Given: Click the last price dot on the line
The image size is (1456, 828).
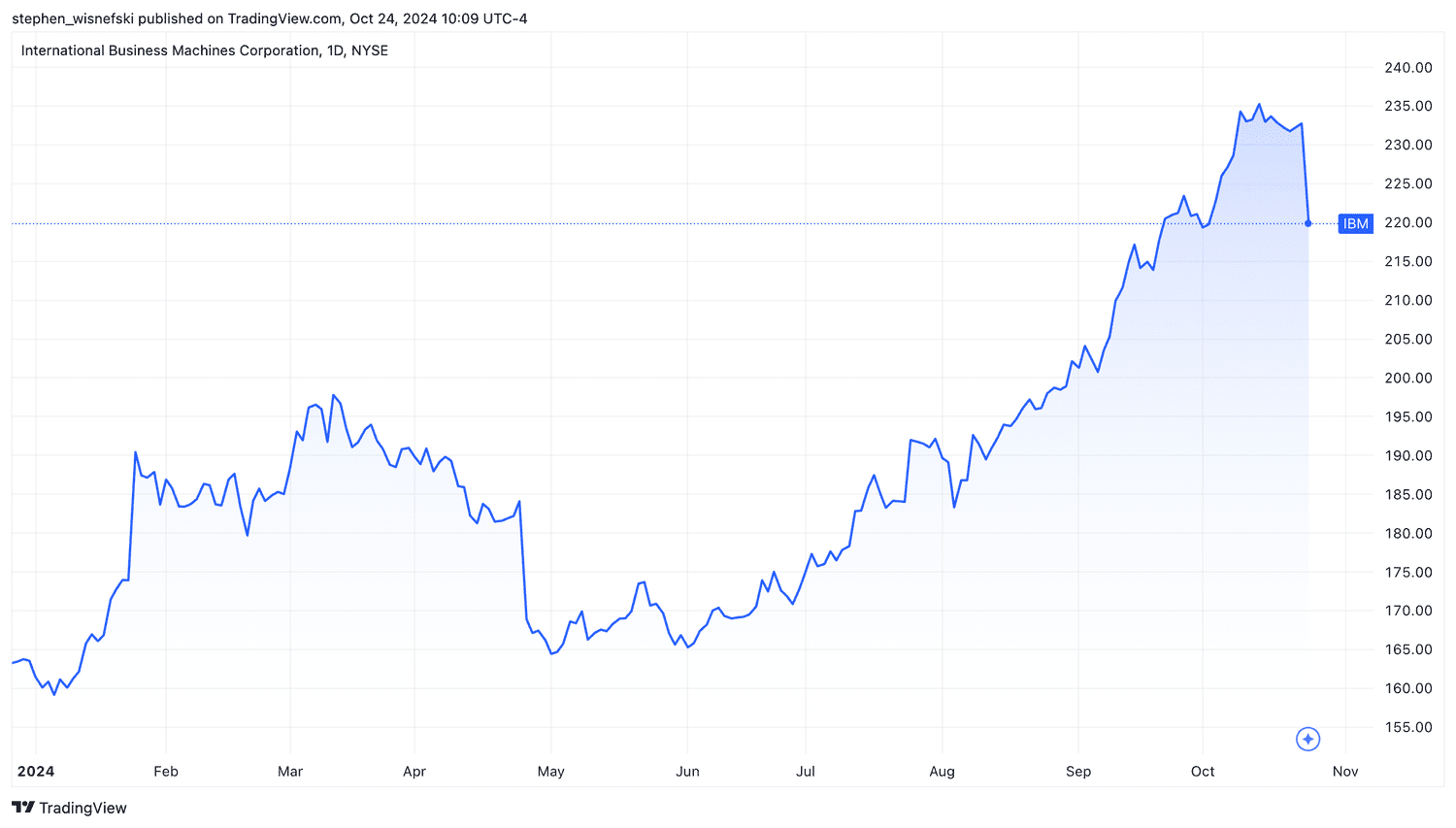Looking at the screenshot, I should (x=1308, y=223).
